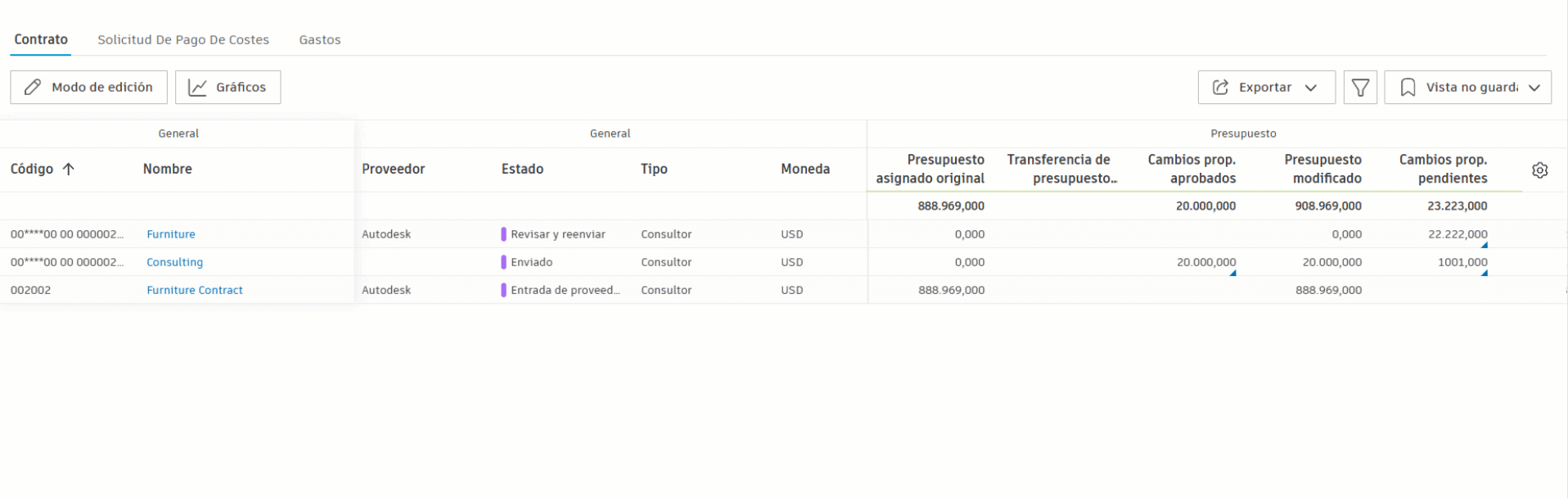
Task: Select the Contrato tab
Action: pyautogui.click(x=40, y=38)
